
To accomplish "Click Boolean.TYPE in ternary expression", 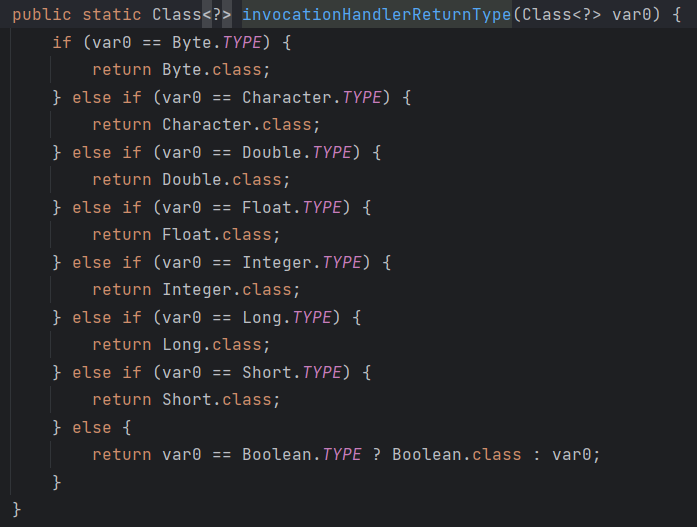I will pyautogui.click(x=301, y=455).
